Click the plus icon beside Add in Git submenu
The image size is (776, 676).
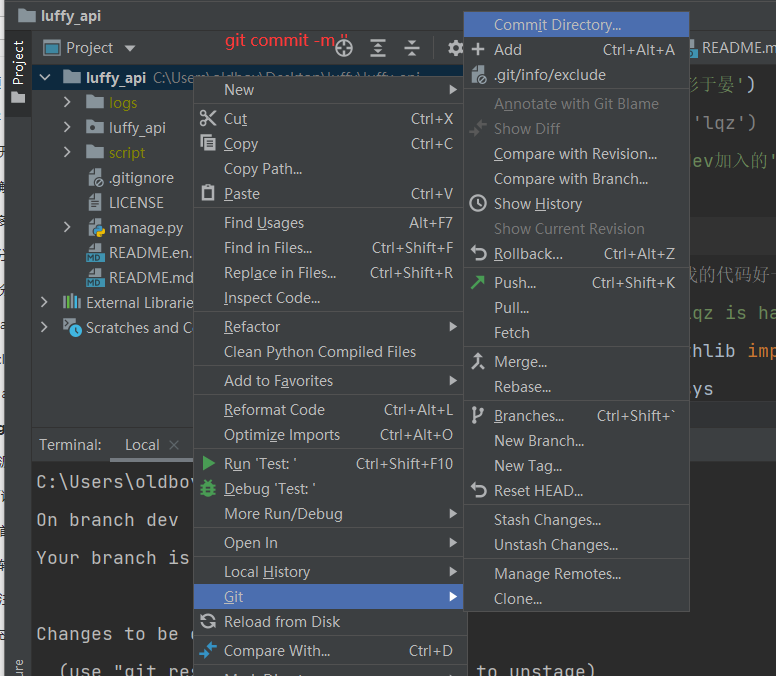coord(478,49)
